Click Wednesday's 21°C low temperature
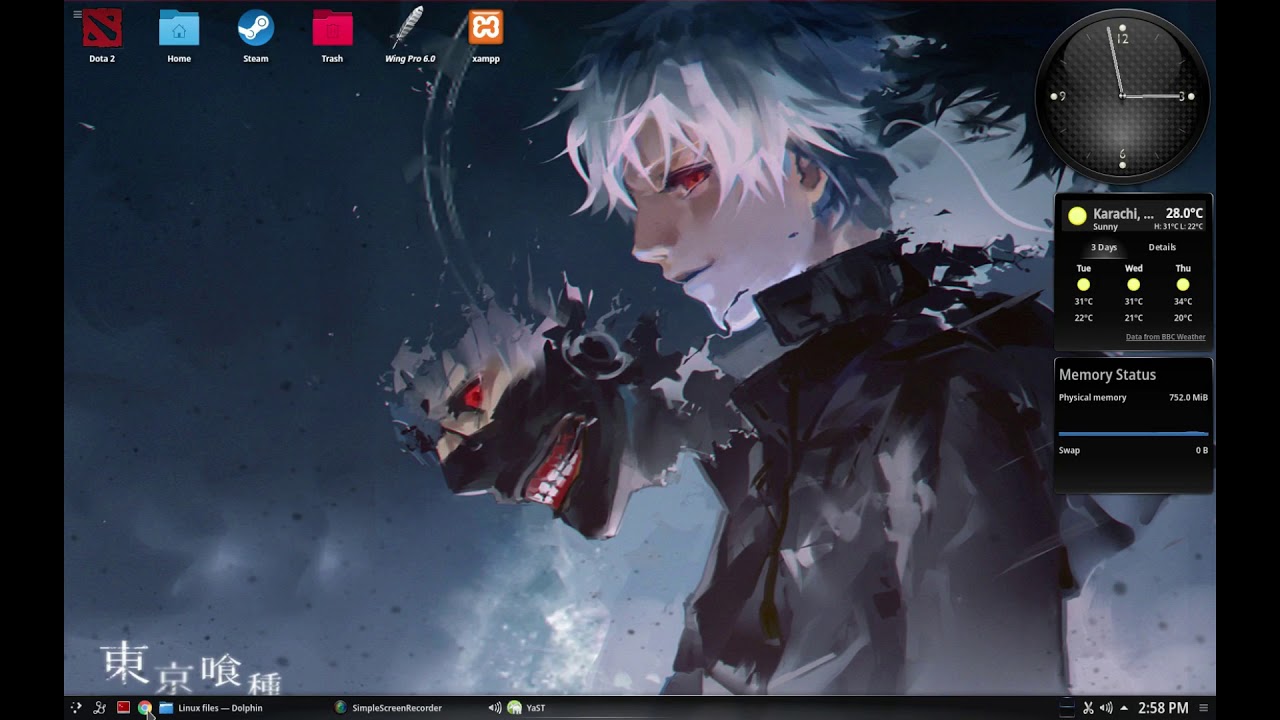The height and width of the screenshot is (720, 1280). [1133, 318]
